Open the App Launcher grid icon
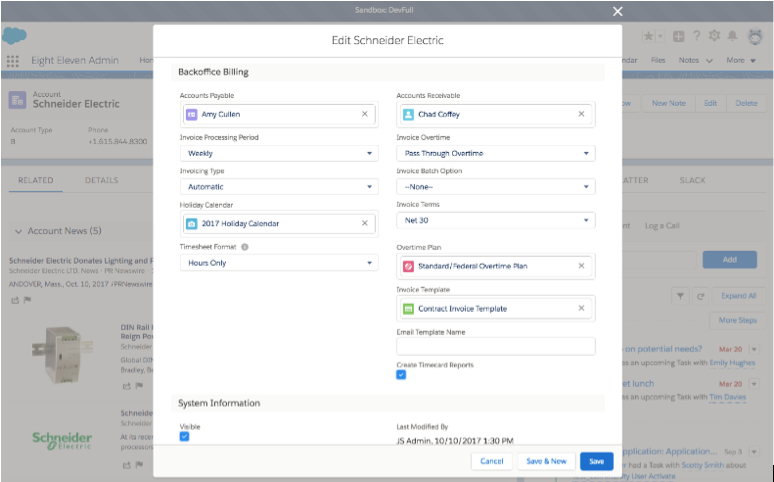This screenshot has width=774, height=482. click(13, 61)
